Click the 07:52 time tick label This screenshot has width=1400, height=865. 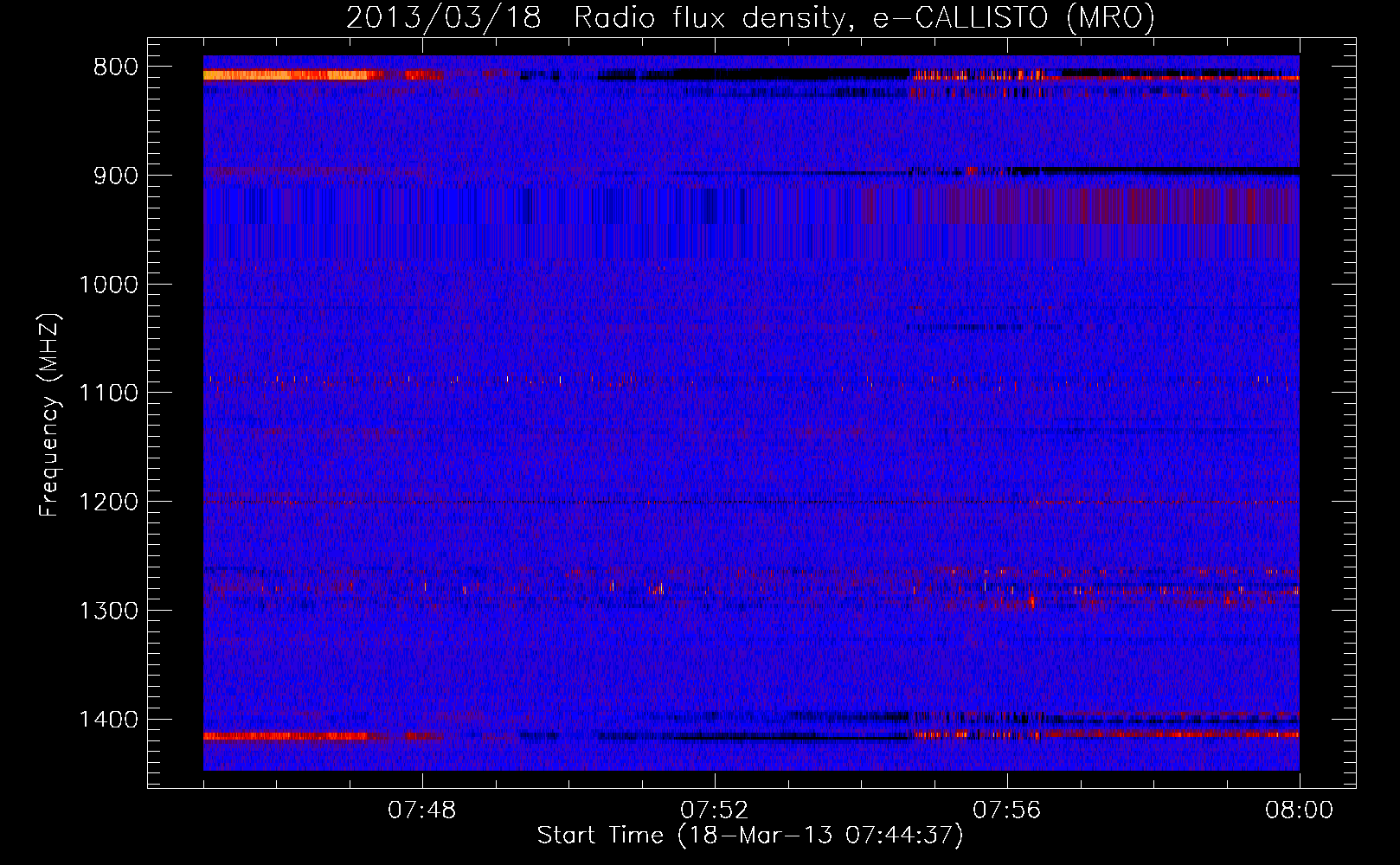tap(715, 811)
